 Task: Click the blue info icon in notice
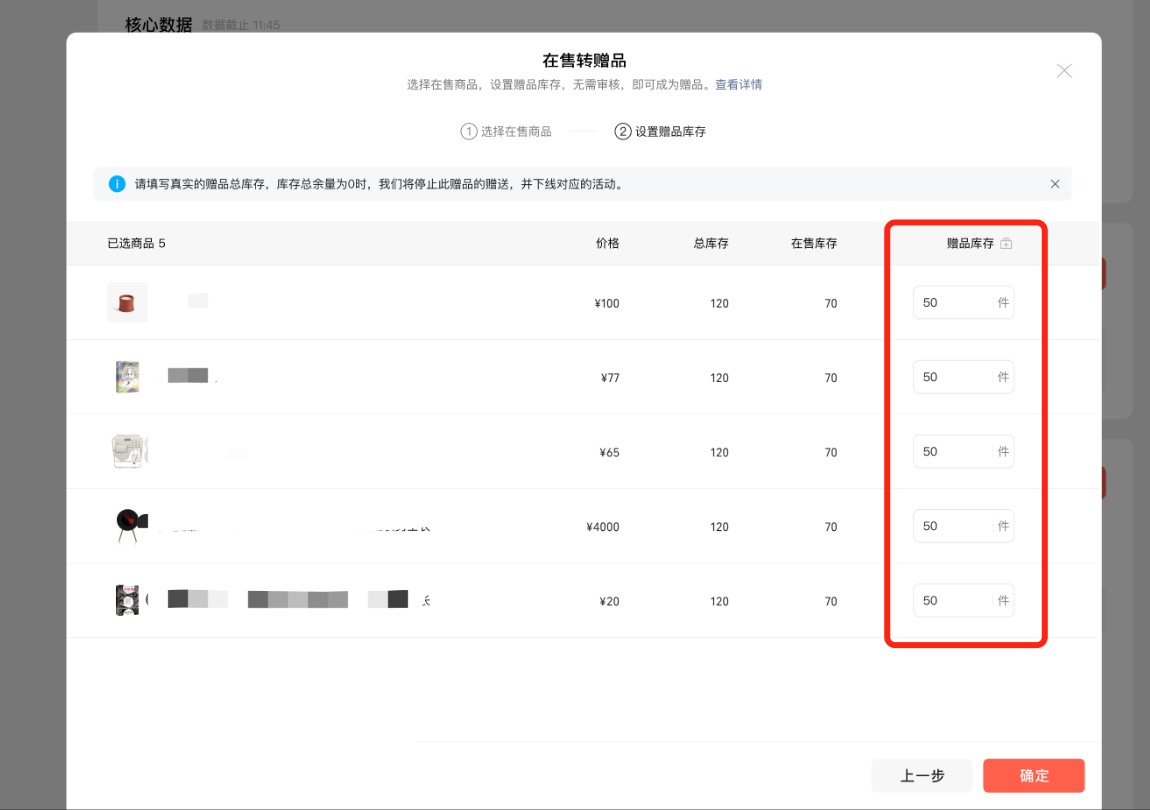click(x=117, y=184)
